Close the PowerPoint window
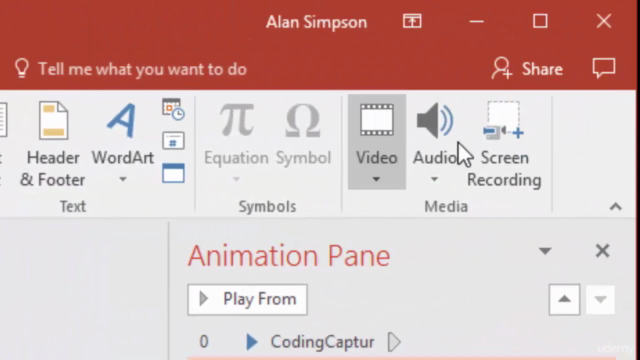Image resolution: width=640 pixels, height=360 pixels. 604,21
